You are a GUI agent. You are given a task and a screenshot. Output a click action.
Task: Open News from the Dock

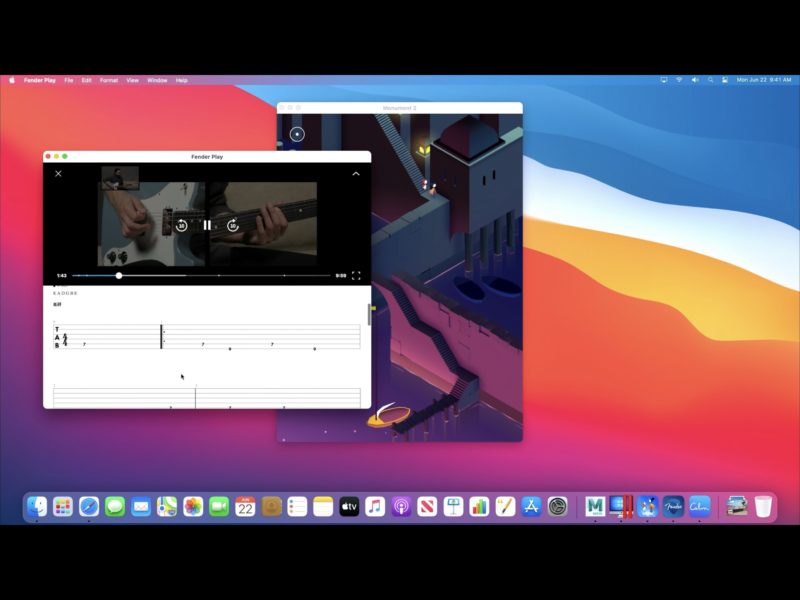(427, 507)
